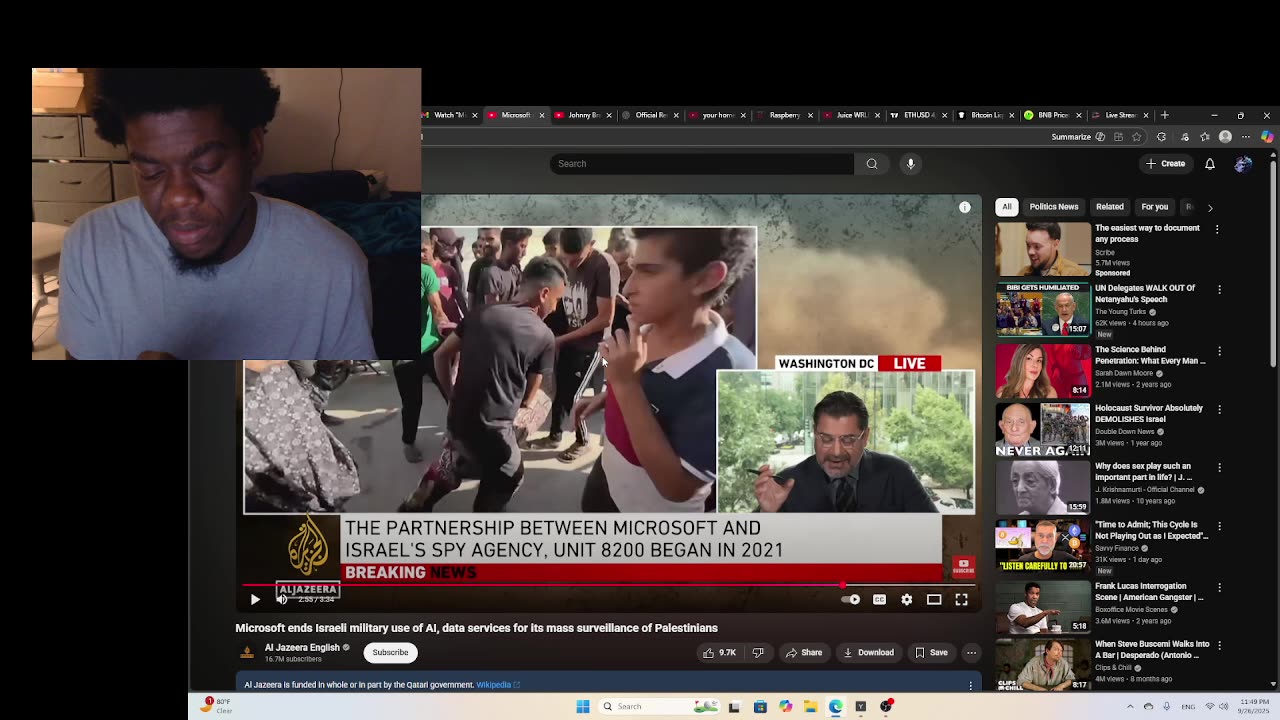Screen dimensions: 1280x720
Task: Click the video info card icon
Action: tap(965, 207)
